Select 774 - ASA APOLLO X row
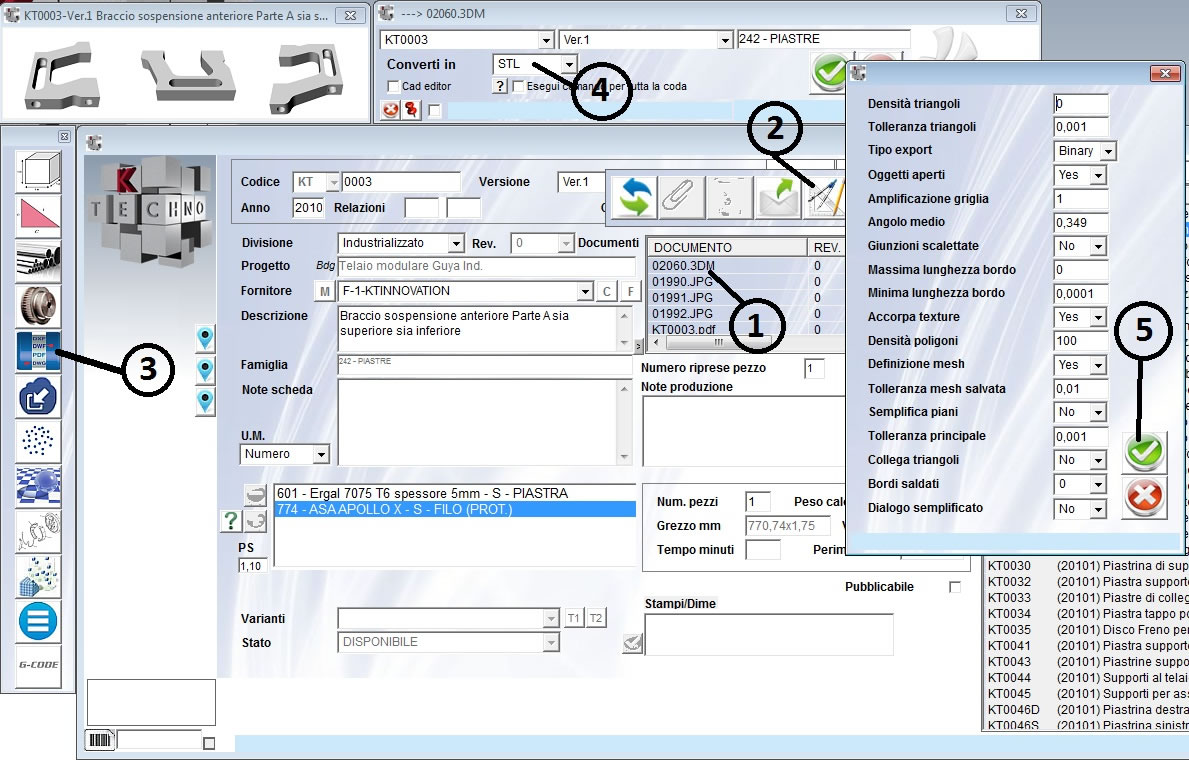1189x768 pixels. [455, 509]
